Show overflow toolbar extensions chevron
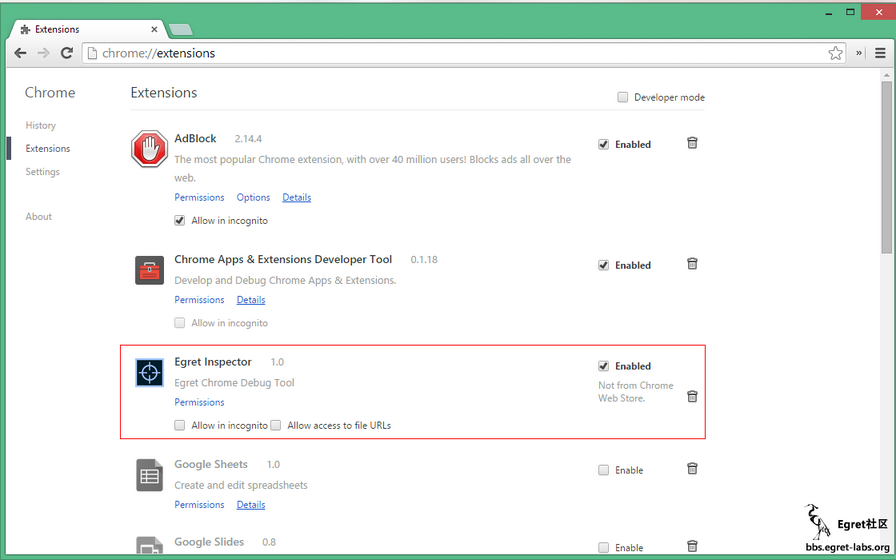 point(859,53)
